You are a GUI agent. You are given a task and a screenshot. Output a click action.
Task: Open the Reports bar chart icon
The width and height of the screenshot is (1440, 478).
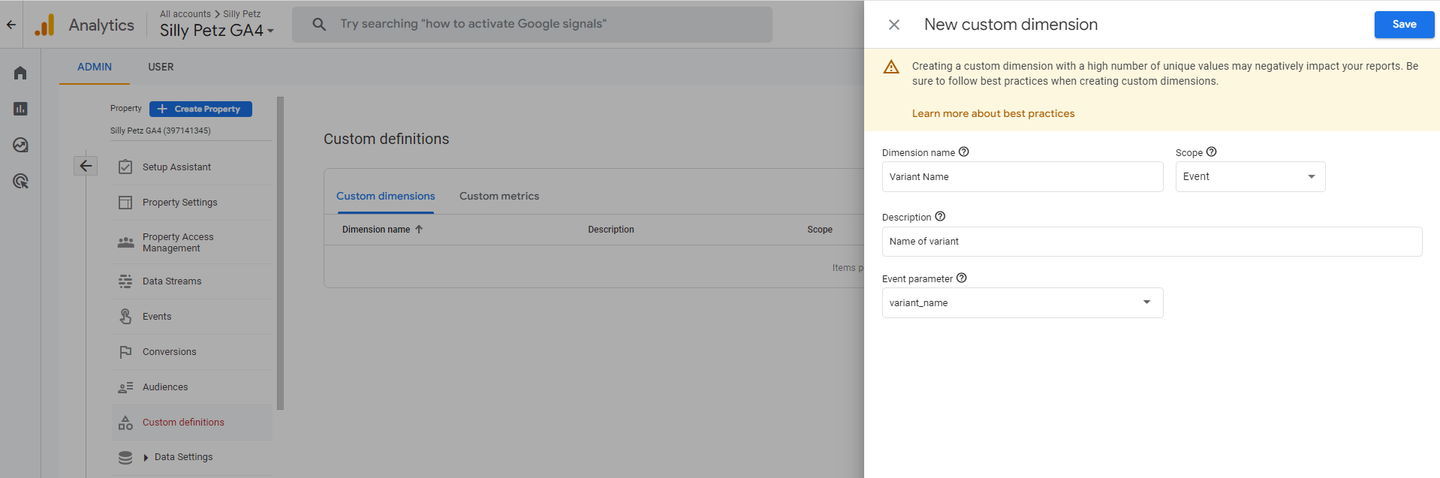click(20, 109)
